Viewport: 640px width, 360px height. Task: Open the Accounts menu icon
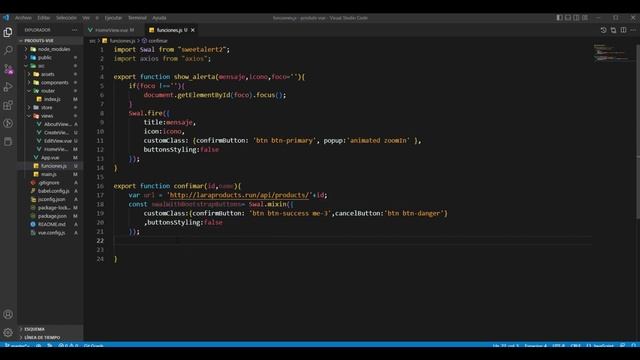[8, 314]
